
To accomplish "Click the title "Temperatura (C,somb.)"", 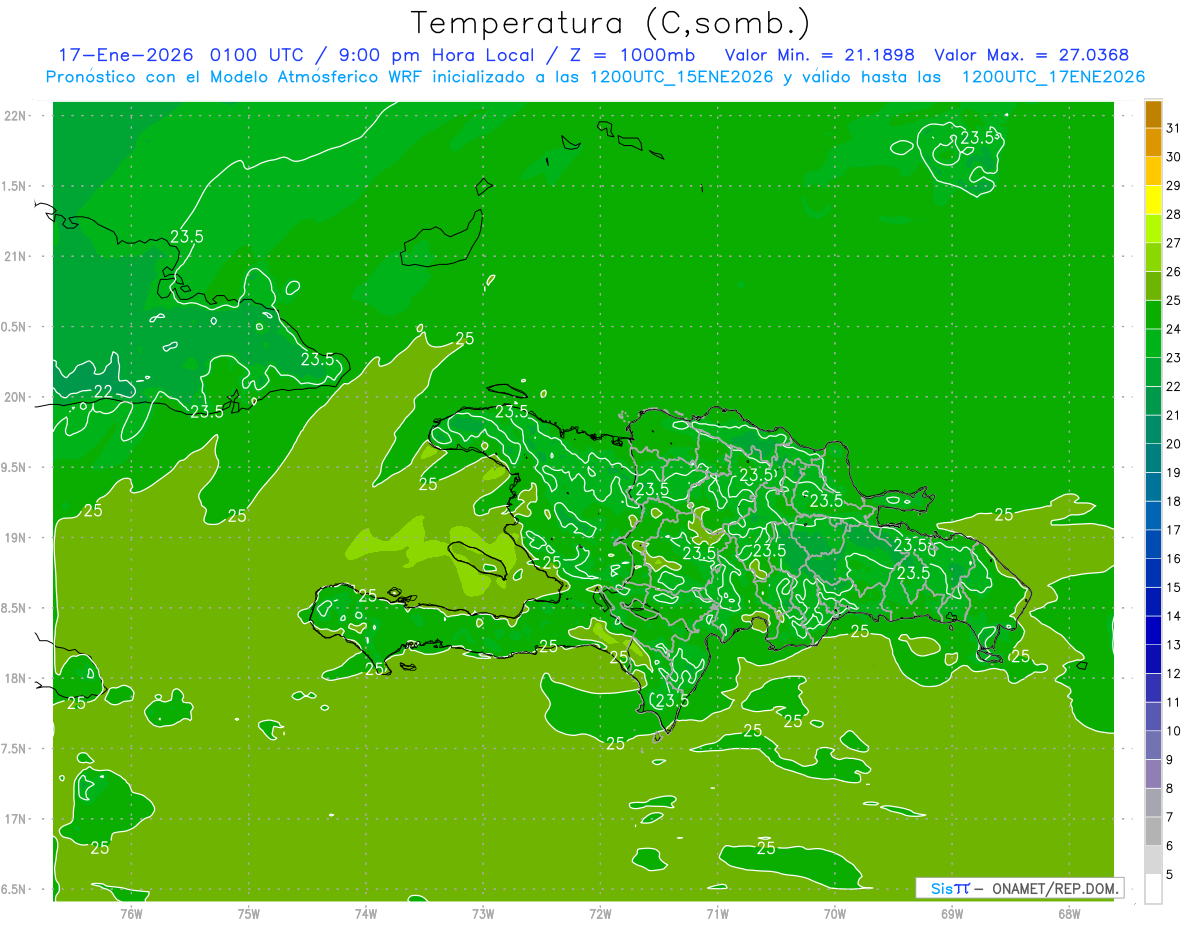I will point(610,23).
